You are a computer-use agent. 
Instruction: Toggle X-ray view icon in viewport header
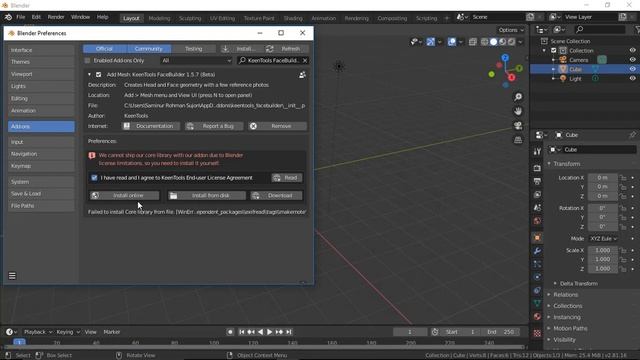473,42
